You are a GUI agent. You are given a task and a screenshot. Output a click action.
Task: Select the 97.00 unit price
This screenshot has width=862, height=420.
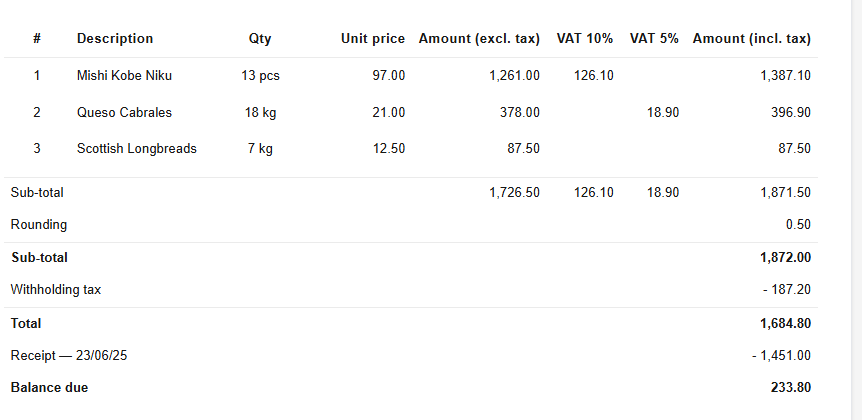pos(388,75)
